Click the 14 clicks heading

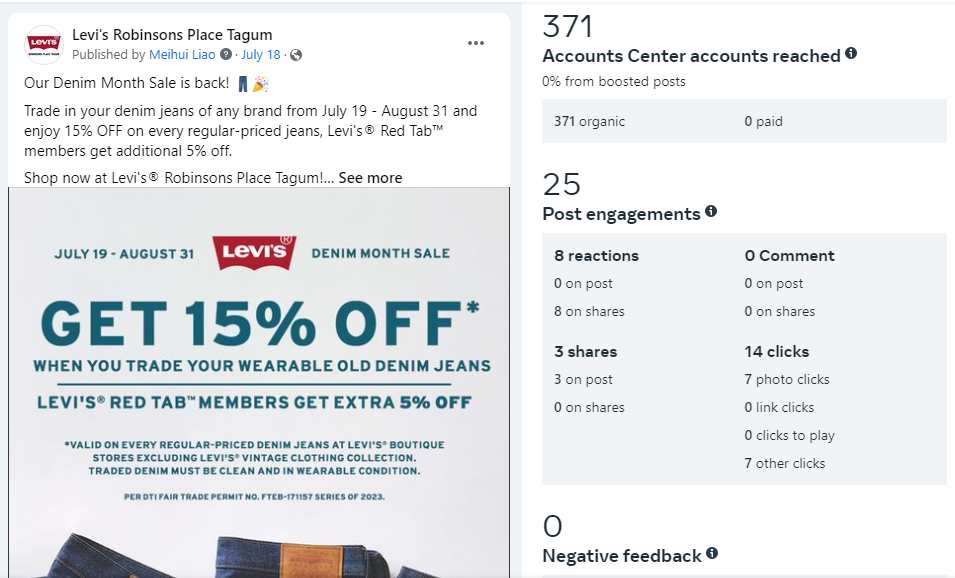click(x=777, y=352)
